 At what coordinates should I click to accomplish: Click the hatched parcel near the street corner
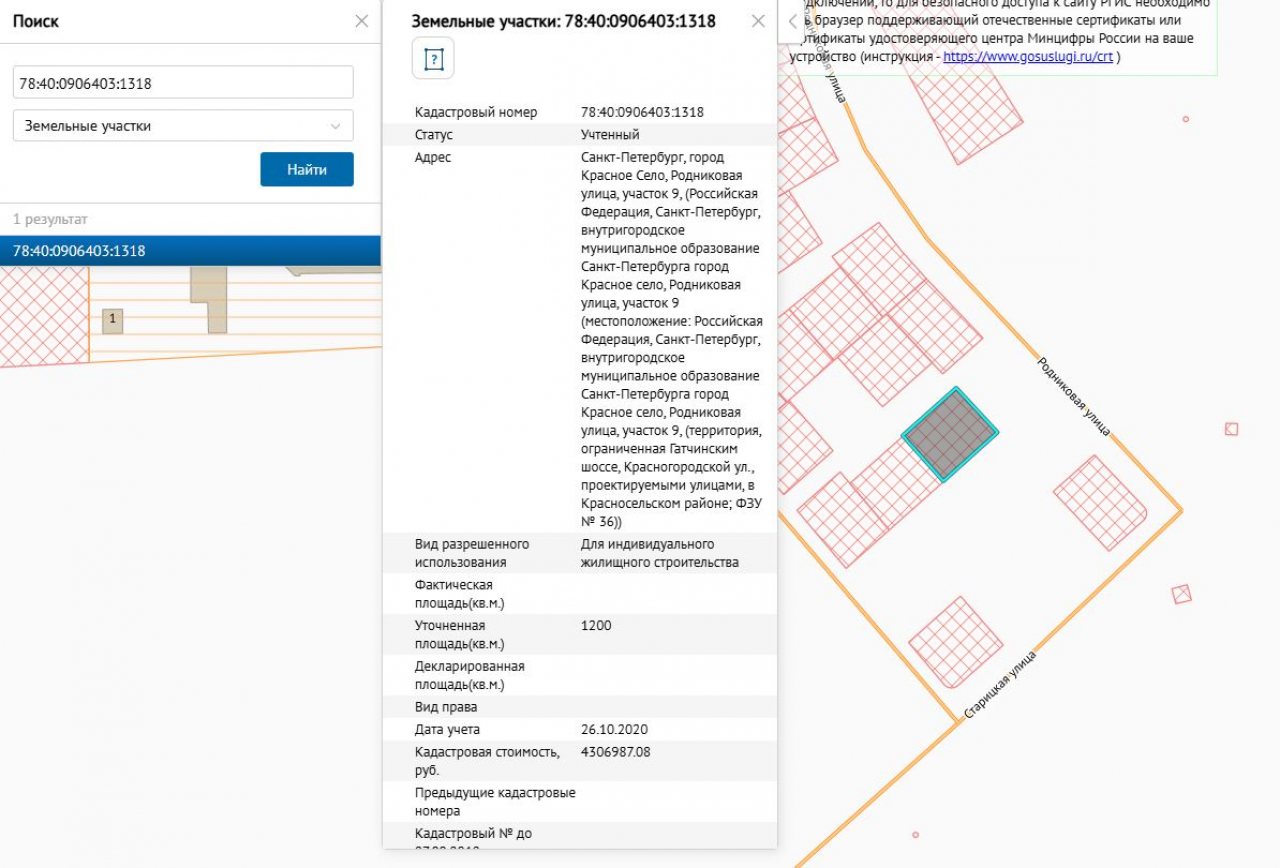[1099, 502]
